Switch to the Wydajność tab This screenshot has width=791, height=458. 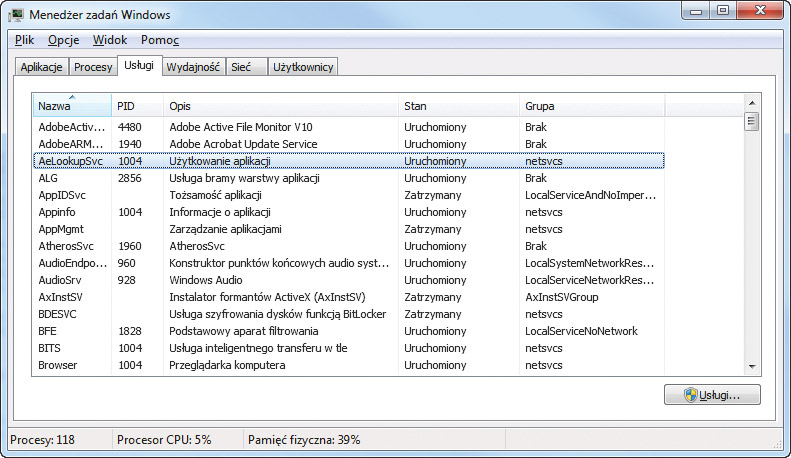tap(194, 67)
